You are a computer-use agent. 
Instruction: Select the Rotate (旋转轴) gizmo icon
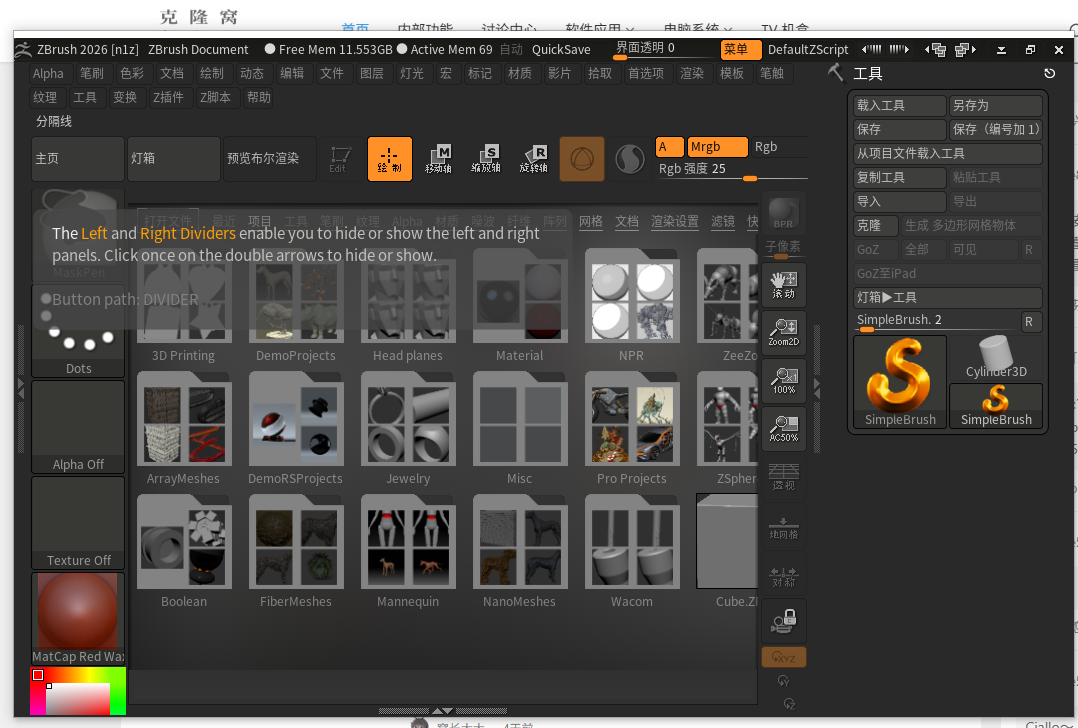[x=534, y=159]
